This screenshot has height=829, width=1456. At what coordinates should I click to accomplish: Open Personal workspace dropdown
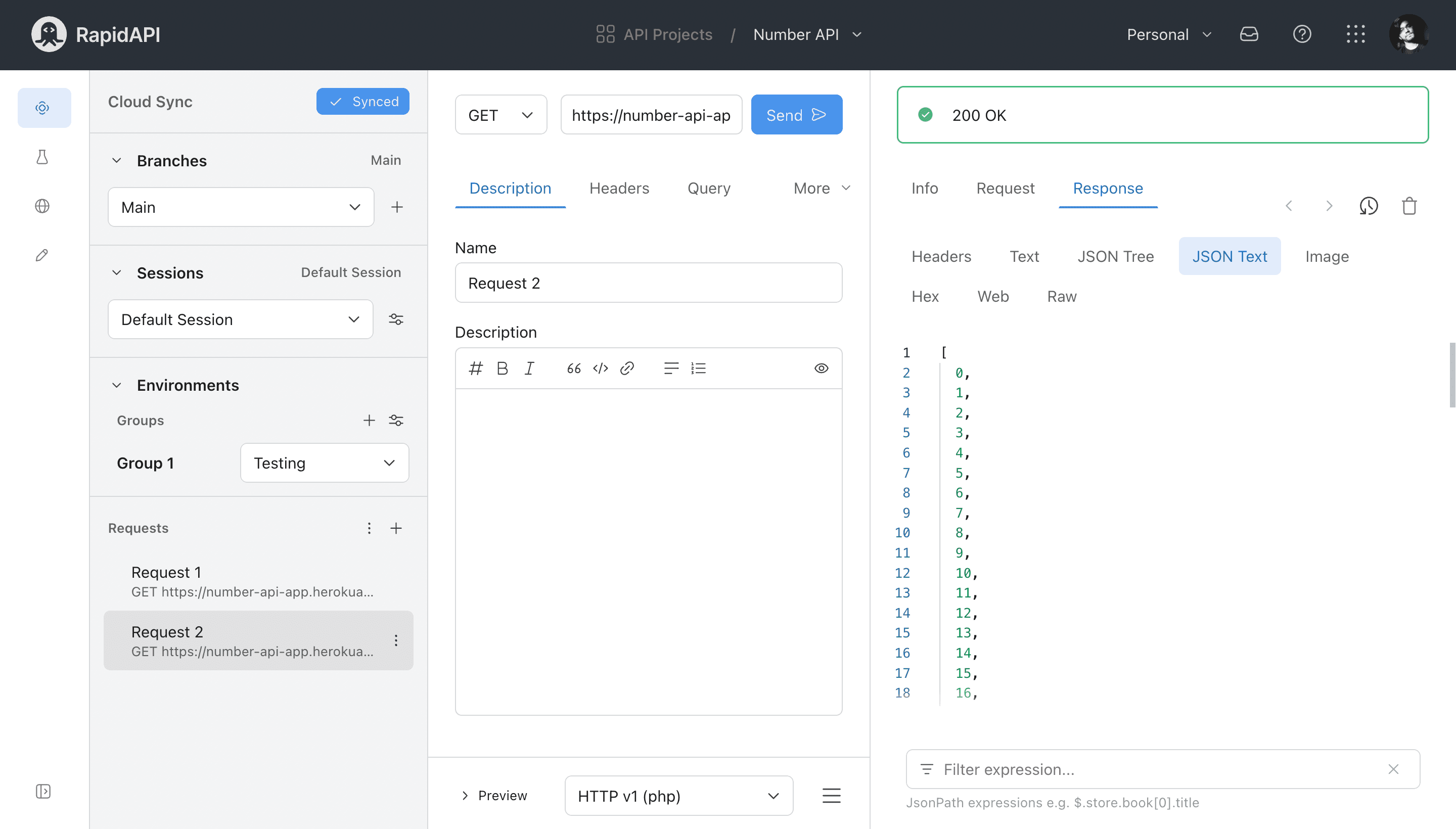pyautogui.click(x=1169, y=35)
